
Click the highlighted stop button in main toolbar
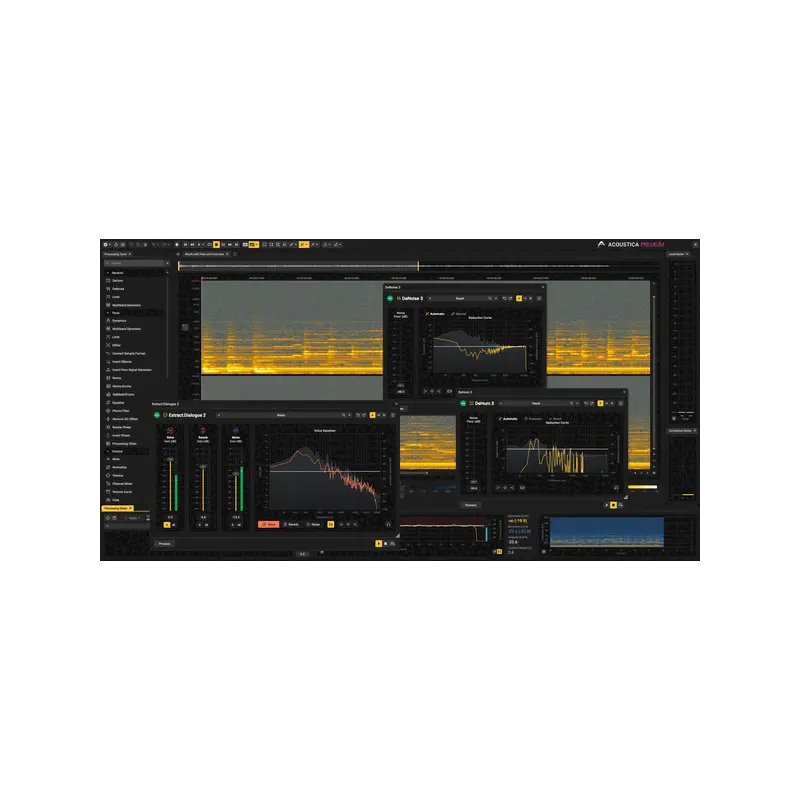tap(216, 244)
